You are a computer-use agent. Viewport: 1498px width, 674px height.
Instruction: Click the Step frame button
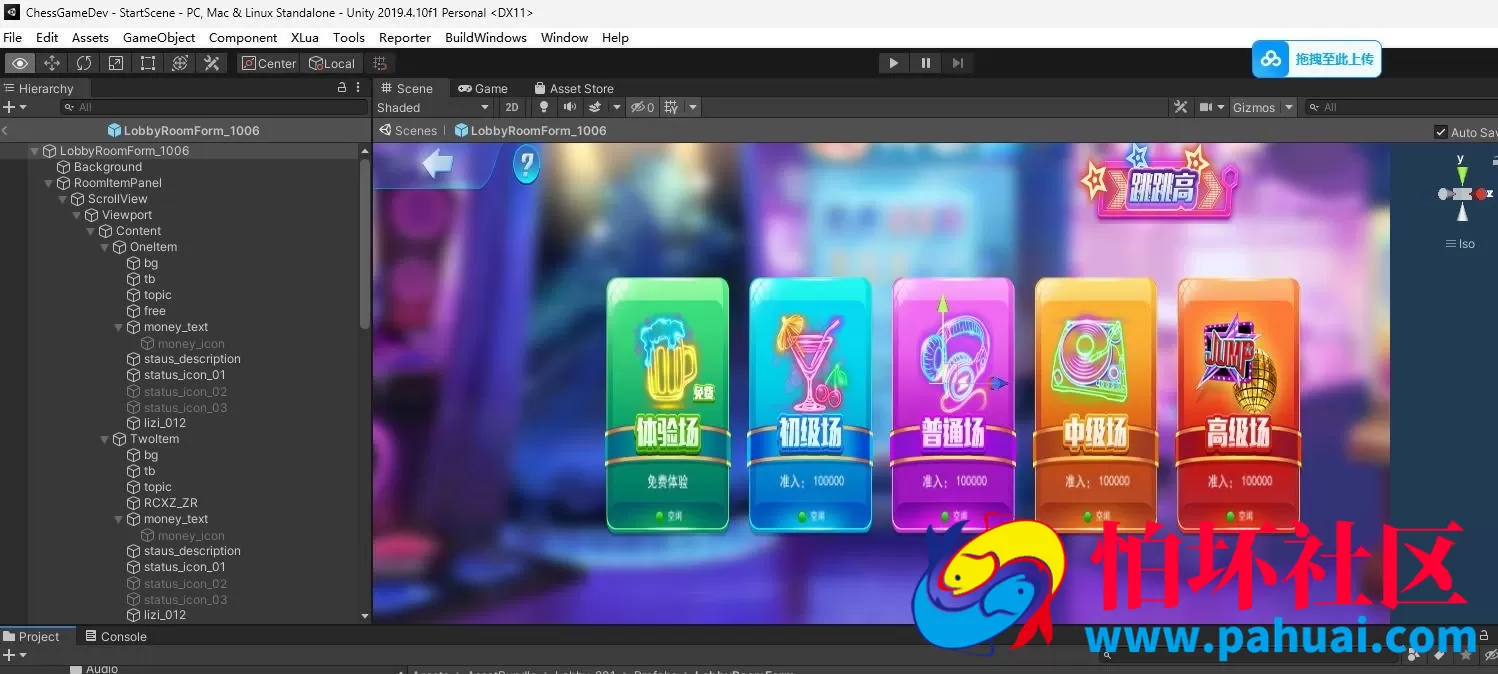pos(958,63)
